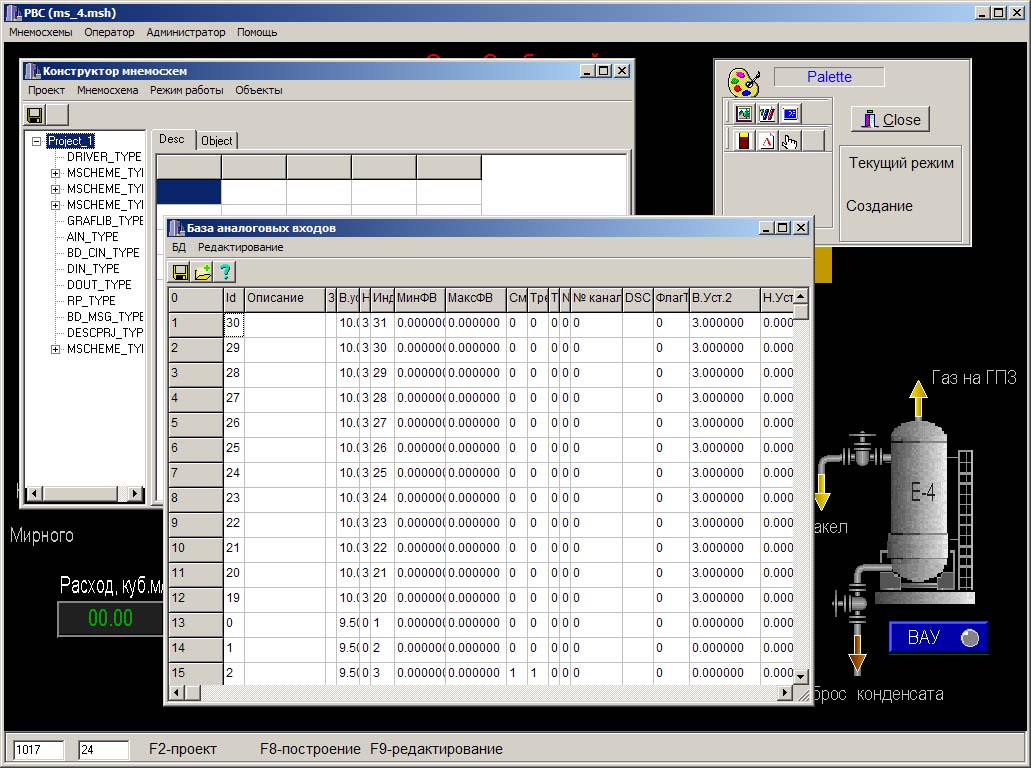Click the vertical scrollbar down arrow in database grid

click(x=800, y=677)
